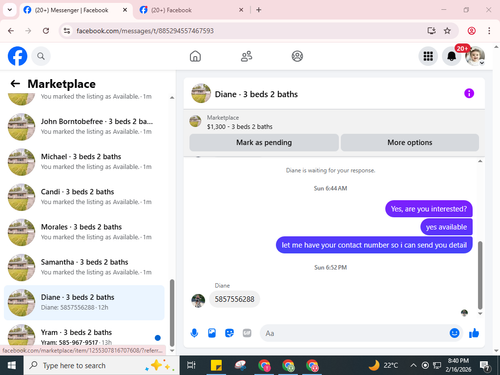This screenshot has height=375, width=500.
Task: Go back in browser history
Action: coord(11,31)
